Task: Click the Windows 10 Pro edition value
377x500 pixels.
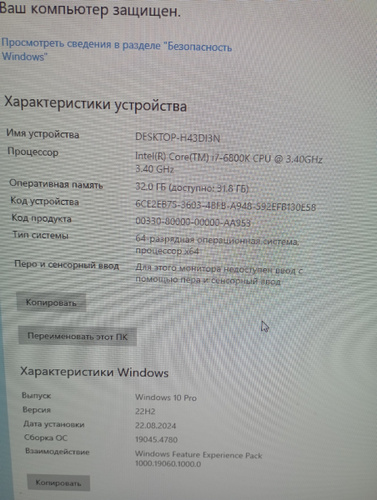Action: pos(166,397)
